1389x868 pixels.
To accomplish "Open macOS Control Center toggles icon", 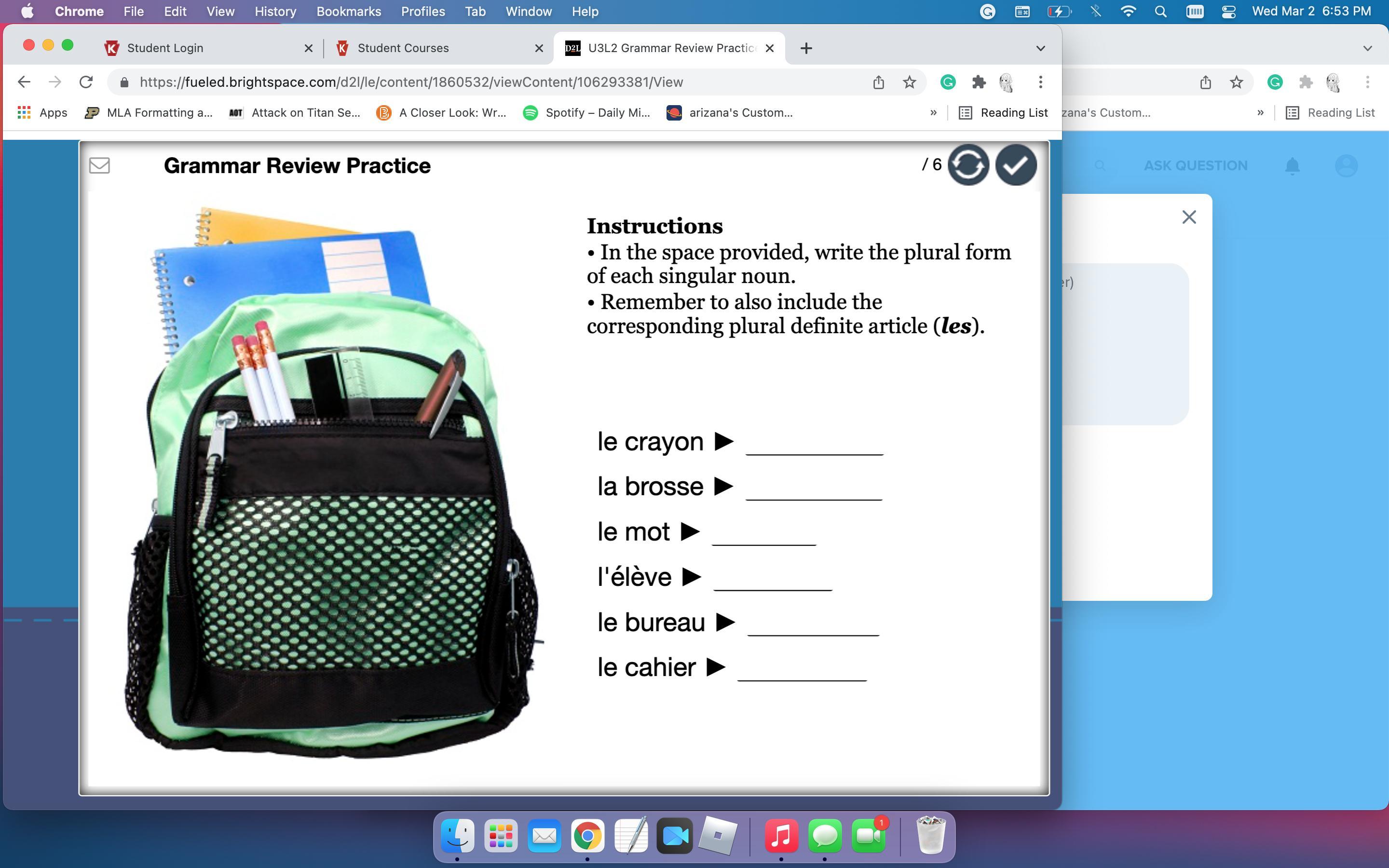I will tap(1228, 12).
